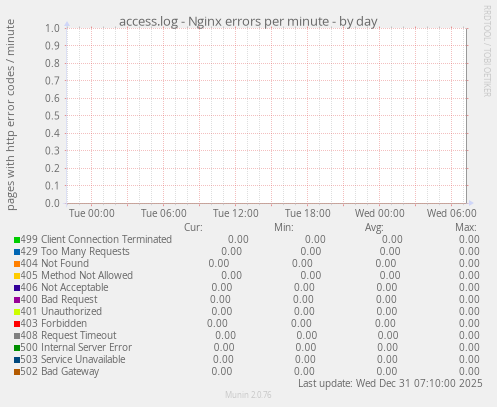Click the Avg value in the 405 Method Not Allowed row
Screen dimensions: 497x407
(390, 275)
